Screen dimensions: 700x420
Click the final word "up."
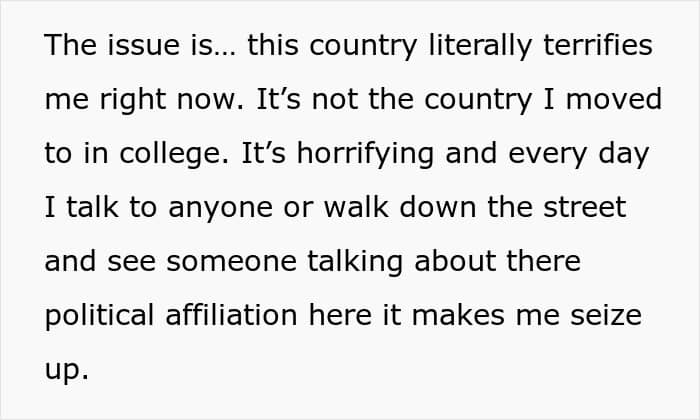tap(67, 372)
